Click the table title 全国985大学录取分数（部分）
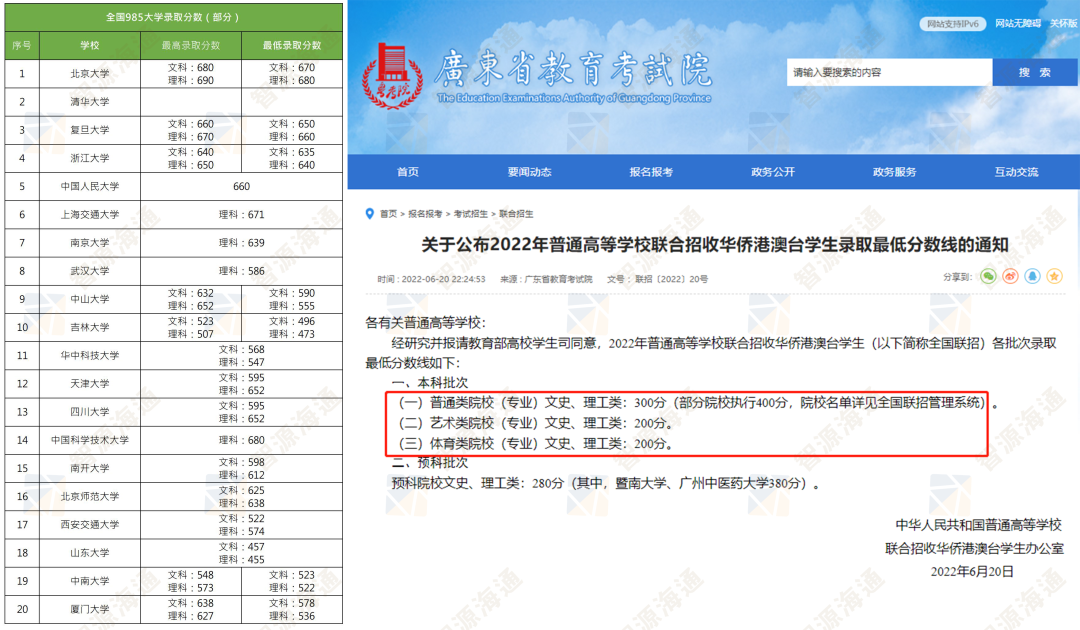 (173, 17)
